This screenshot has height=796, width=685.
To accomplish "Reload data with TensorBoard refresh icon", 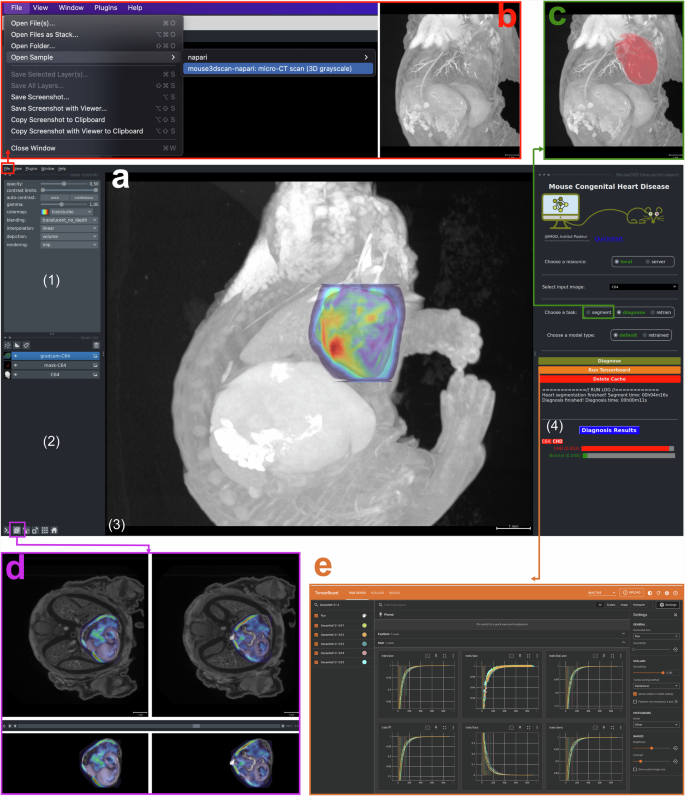I will click(x=659, y=592).
